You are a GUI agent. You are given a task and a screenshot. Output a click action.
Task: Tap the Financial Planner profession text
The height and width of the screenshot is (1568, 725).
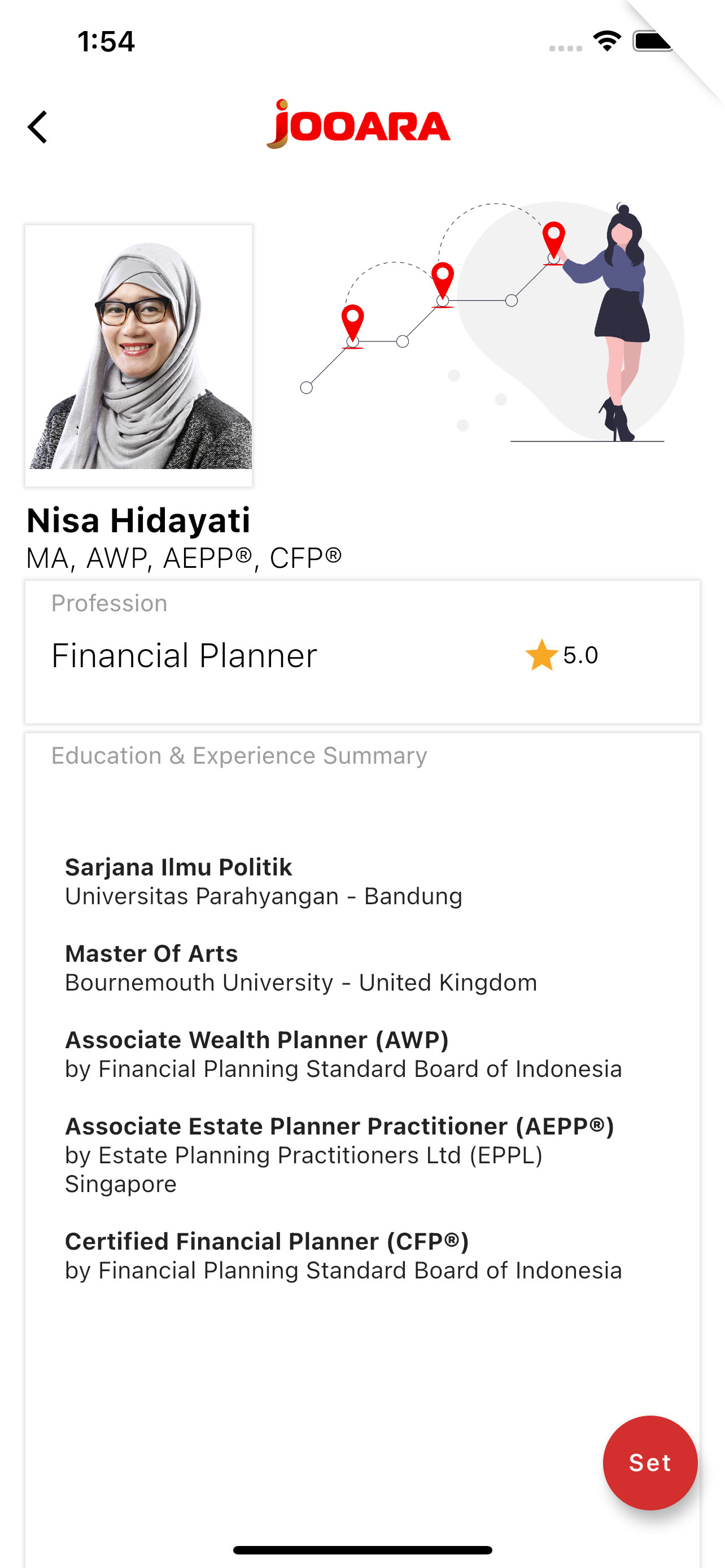[184, 655]
